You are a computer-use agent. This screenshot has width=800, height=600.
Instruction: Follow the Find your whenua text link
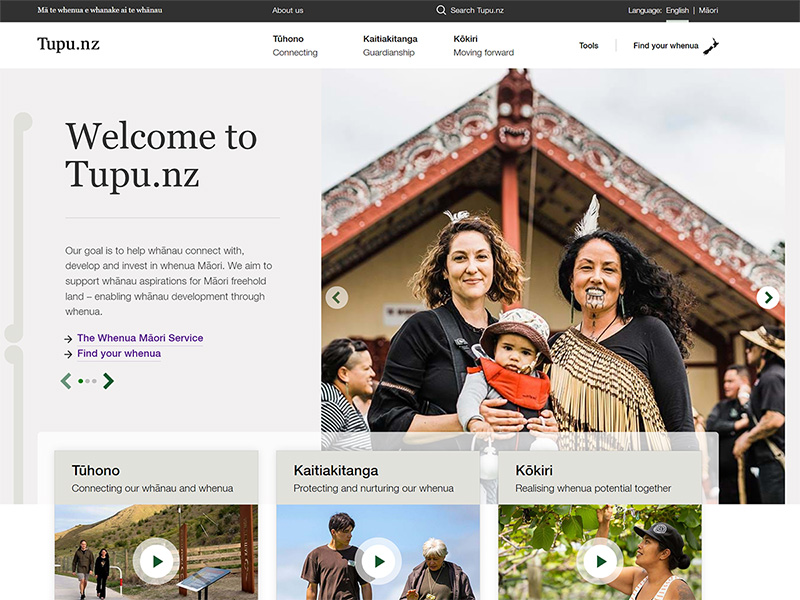click(119, 353)
